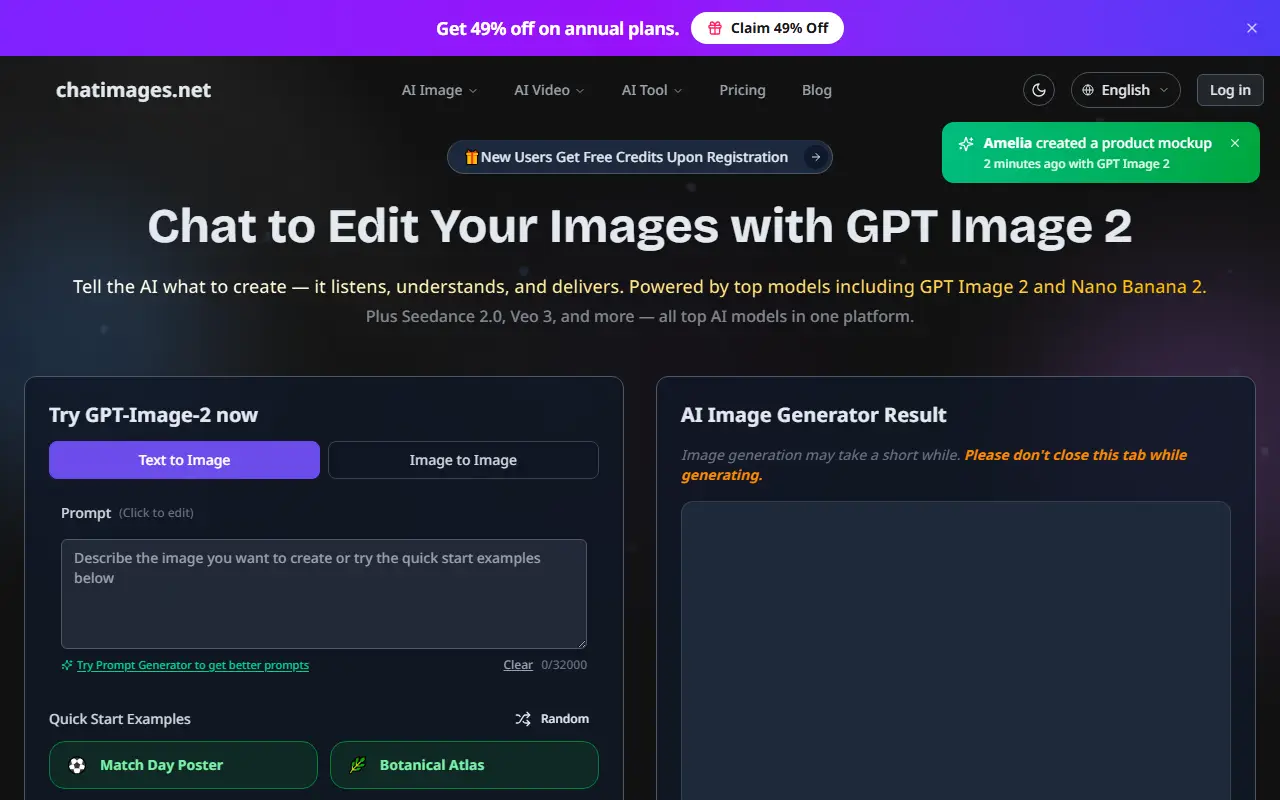The image size is (1280, 800).
Task: Go to the Blog page
Action: coord(817,90)
